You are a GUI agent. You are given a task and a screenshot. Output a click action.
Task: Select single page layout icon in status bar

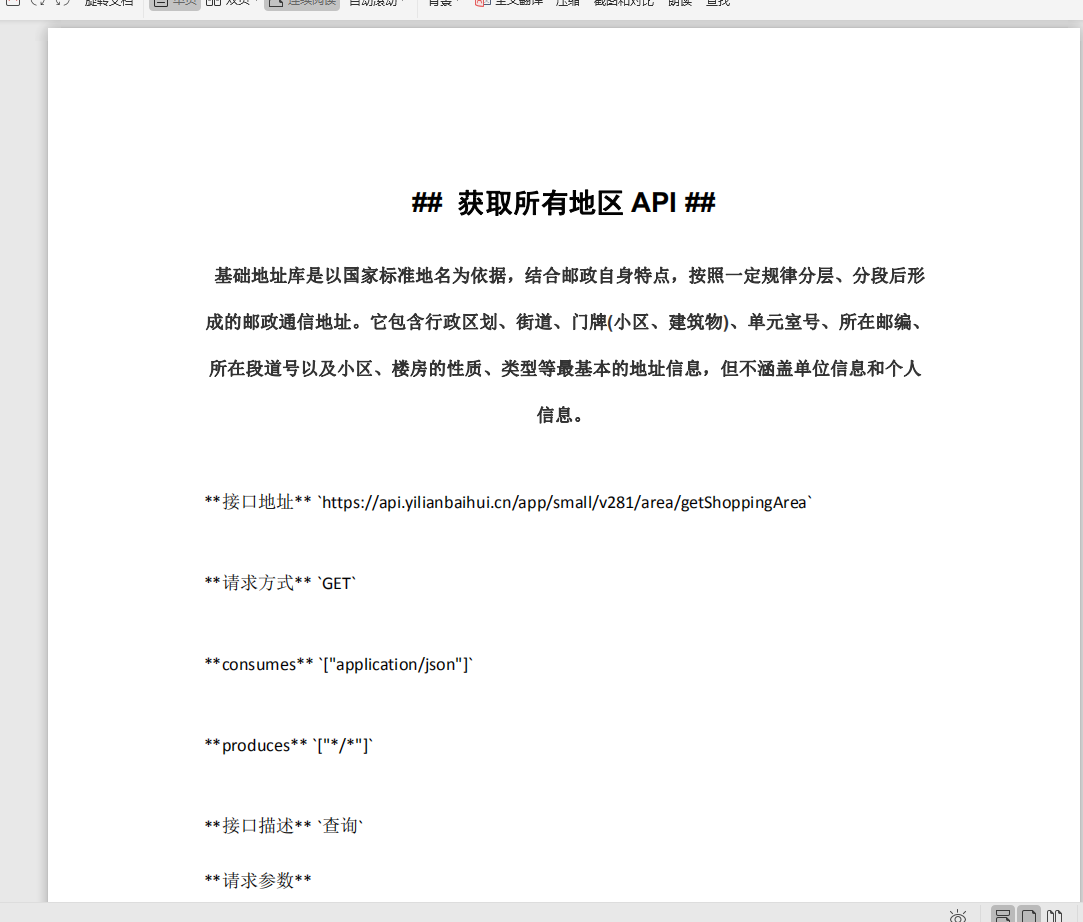coord(1029,915)
